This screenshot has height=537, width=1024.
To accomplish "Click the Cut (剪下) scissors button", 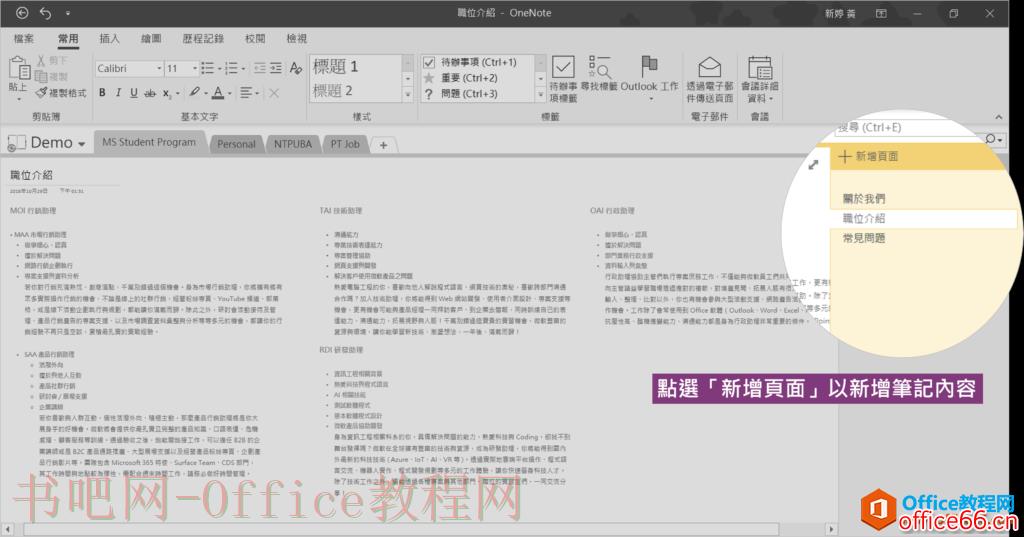I will coord(52,61).
